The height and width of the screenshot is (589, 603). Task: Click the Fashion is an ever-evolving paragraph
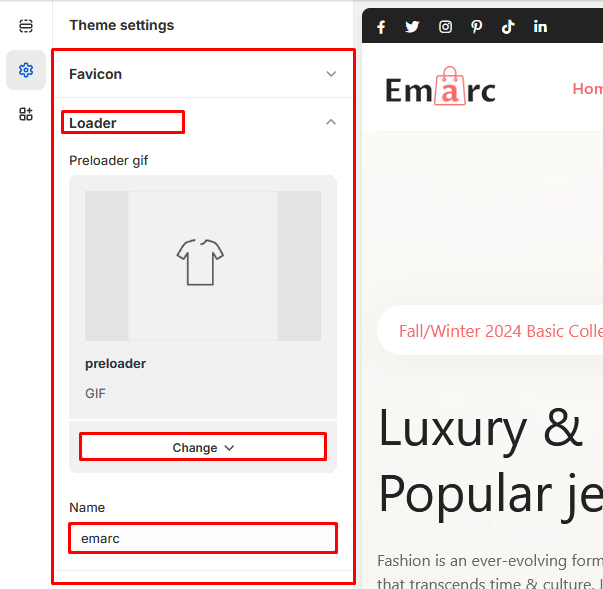[x=490, y=571]
